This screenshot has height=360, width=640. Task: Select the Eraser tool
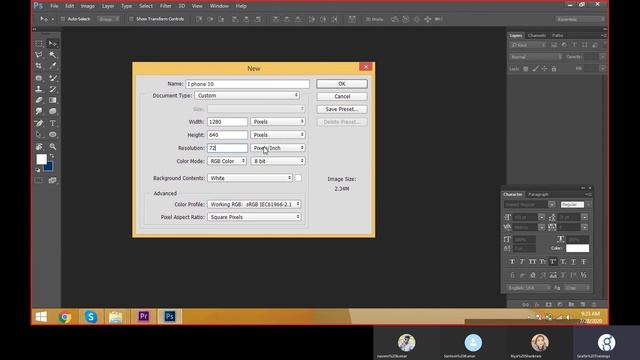(x=39, y=100)
